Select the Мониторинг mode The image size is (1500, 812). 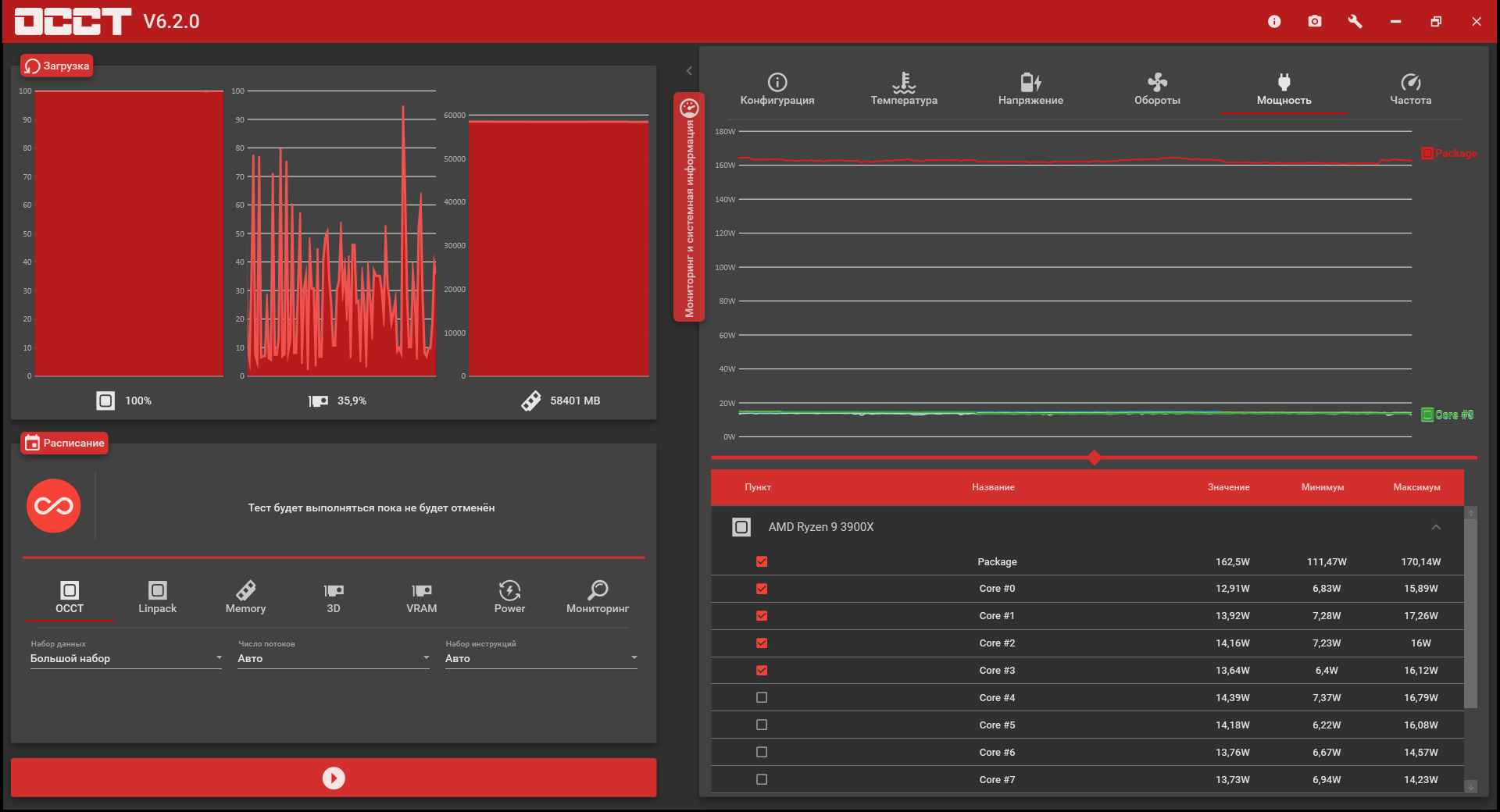tap(598, 597)
